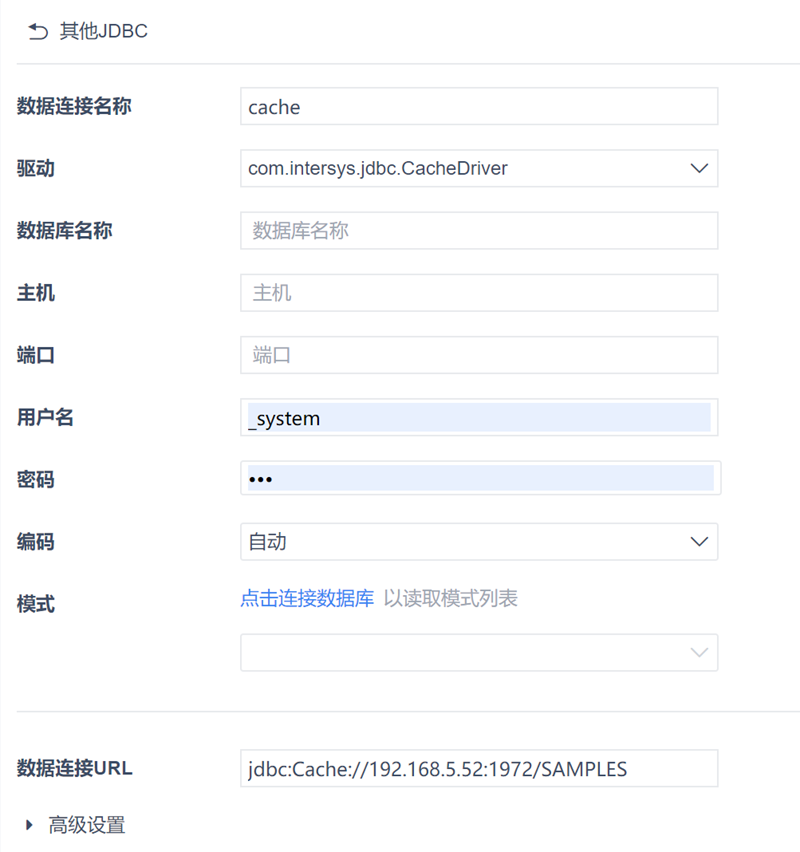Open the 驱动 driver dropdown
The width and height of the screenshot is (800, 852).
pos(479,168)
